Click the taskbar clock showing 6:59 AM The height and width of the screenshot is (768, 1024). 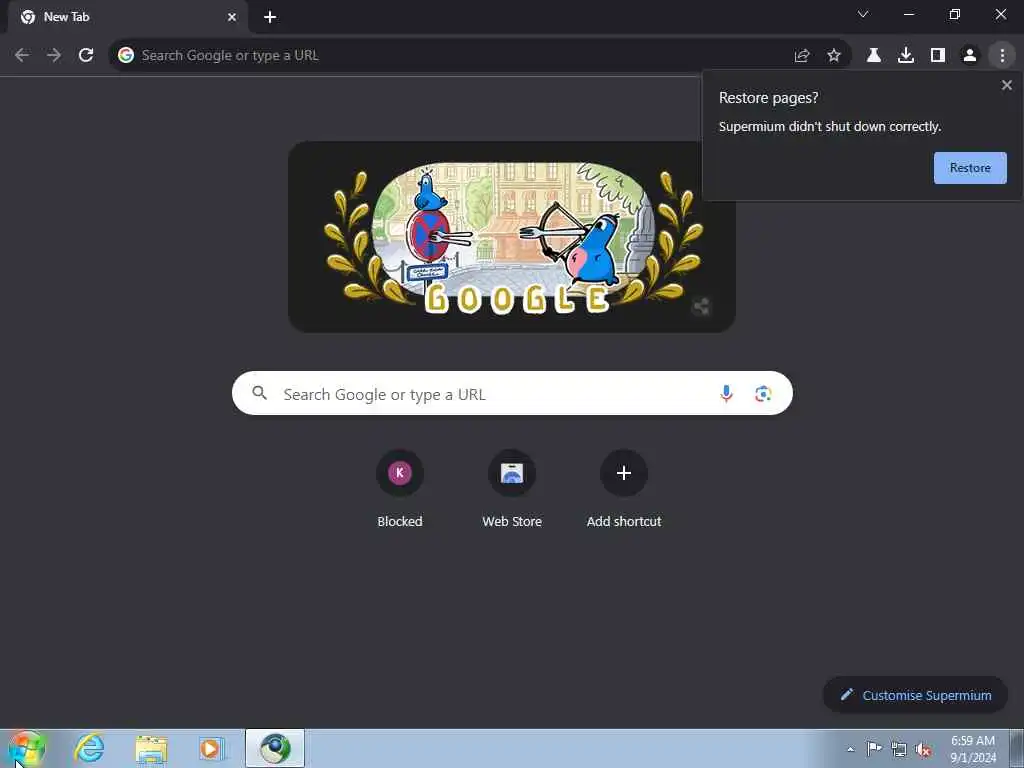[973, 749]
